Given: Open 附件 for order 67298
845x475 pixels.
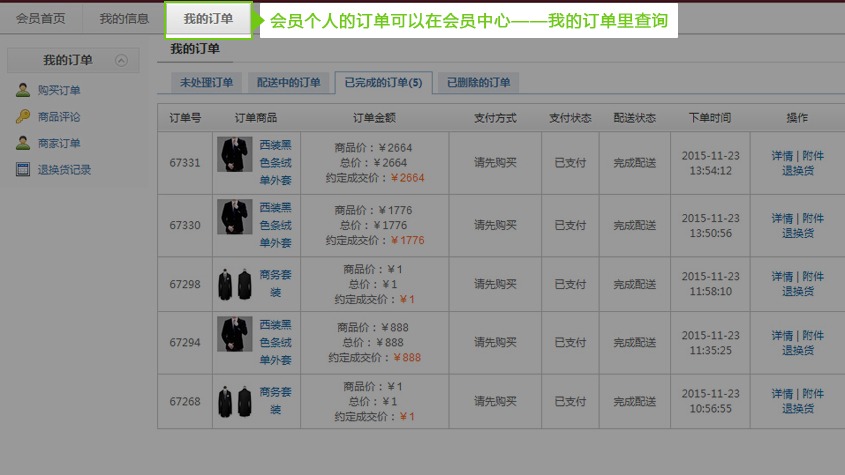Looking at the screenshot, I should click(x=813, y=276).
